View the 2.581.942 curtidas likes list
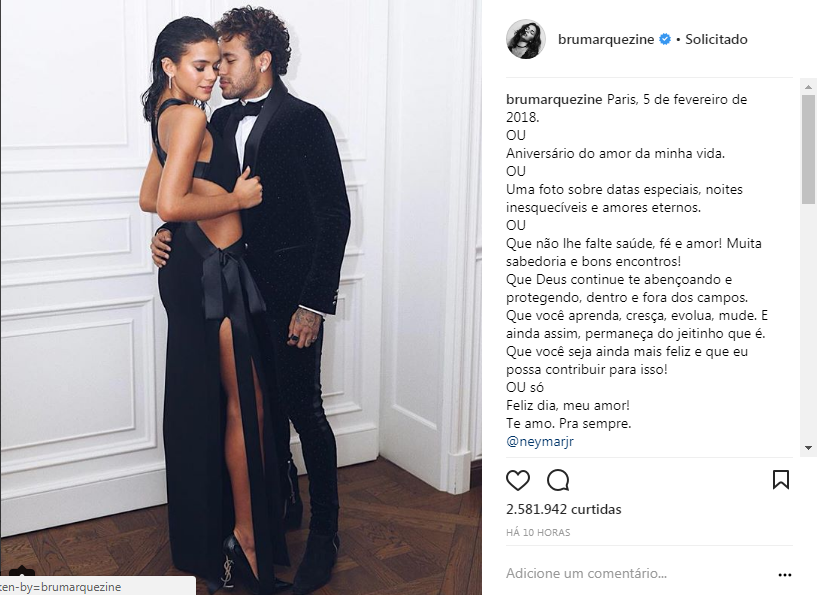The width and height of the screenshot is (817, 595). [563, 509]
